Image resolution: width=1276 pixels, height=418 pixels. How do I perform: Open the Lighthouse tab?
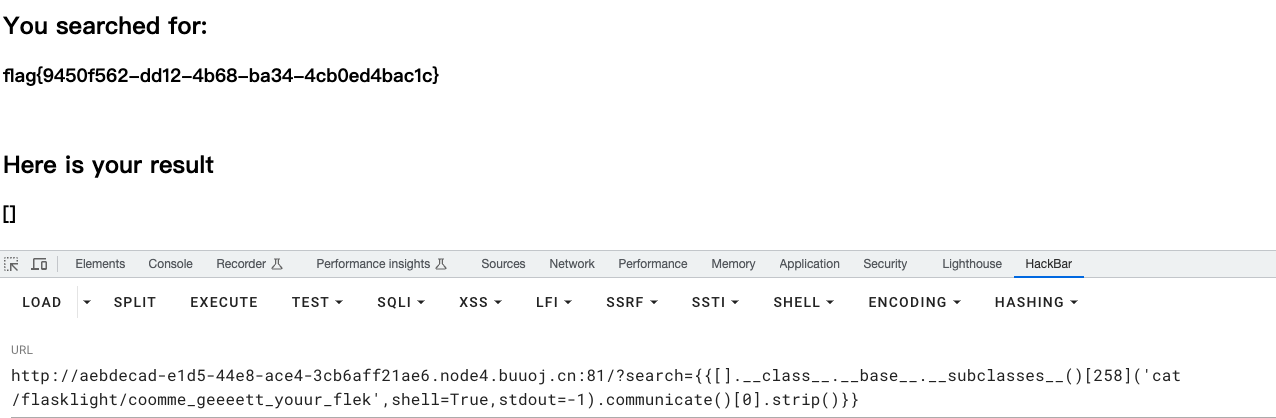point(971,264)
